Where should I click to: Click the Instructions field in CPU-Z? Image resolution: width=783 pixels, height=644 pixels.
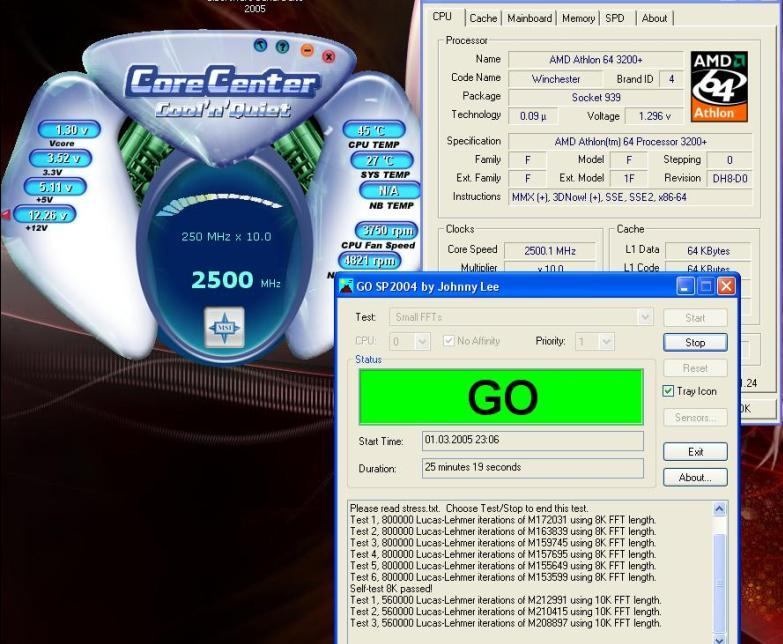pyautogui.click(x=630, y=197)
